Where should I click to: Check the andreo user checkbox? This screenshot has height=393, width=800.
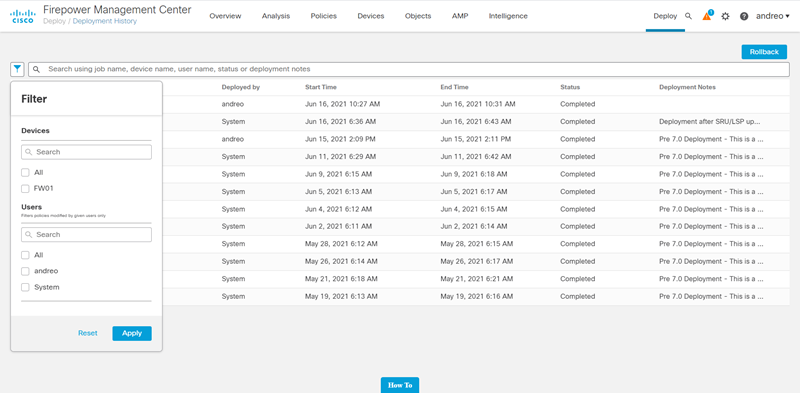click(25, 271)
